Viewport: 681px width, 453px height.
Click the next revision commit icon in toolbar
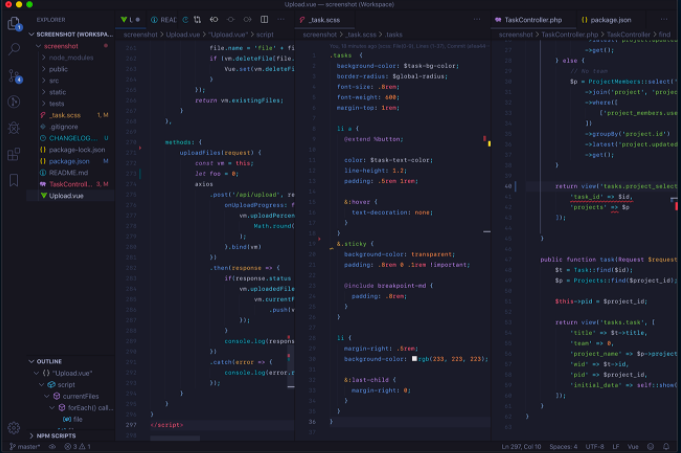[x=247, y=20]
